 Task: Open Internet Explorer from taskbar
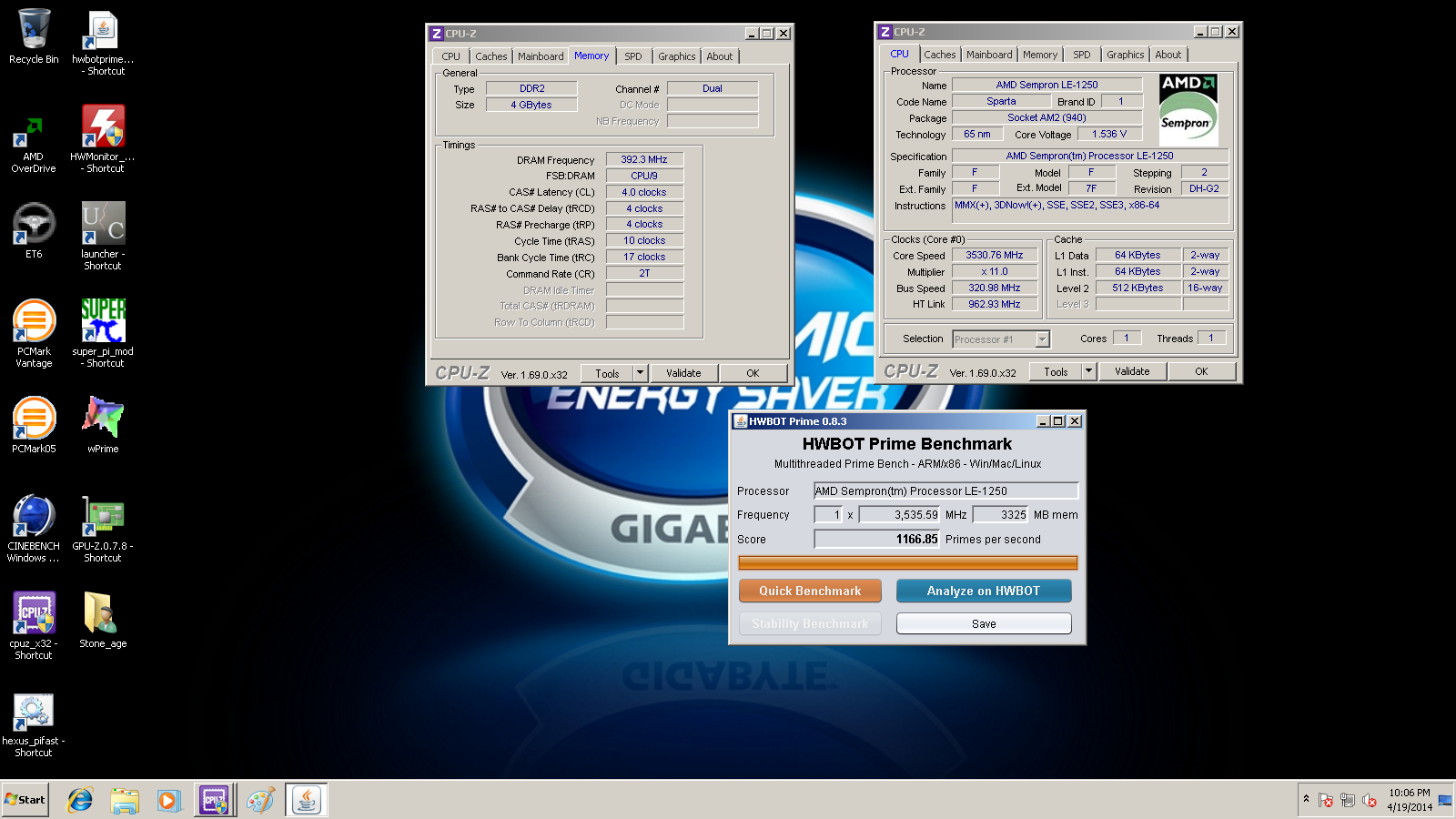(80, 800)
